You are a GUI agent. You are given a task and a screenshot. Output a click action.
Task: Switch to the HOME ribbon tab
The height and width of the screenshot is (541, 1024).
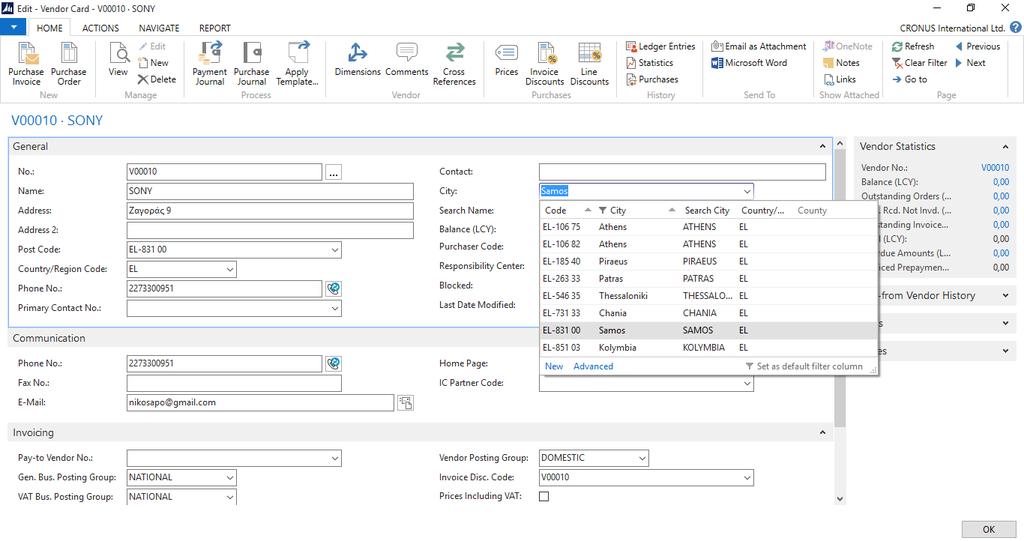pos(50,28)
